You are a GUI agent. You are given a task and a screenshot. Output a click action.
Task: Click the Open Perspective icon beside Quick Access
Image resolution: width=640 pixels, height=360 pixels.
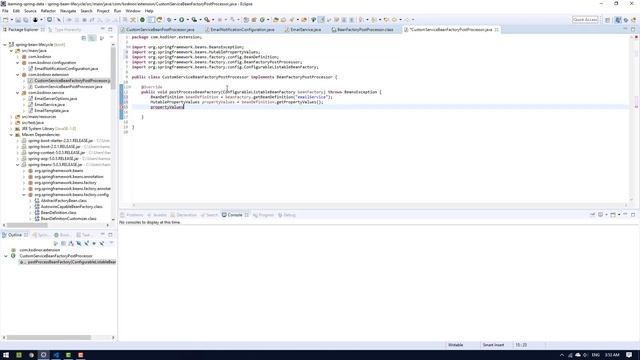607,20
